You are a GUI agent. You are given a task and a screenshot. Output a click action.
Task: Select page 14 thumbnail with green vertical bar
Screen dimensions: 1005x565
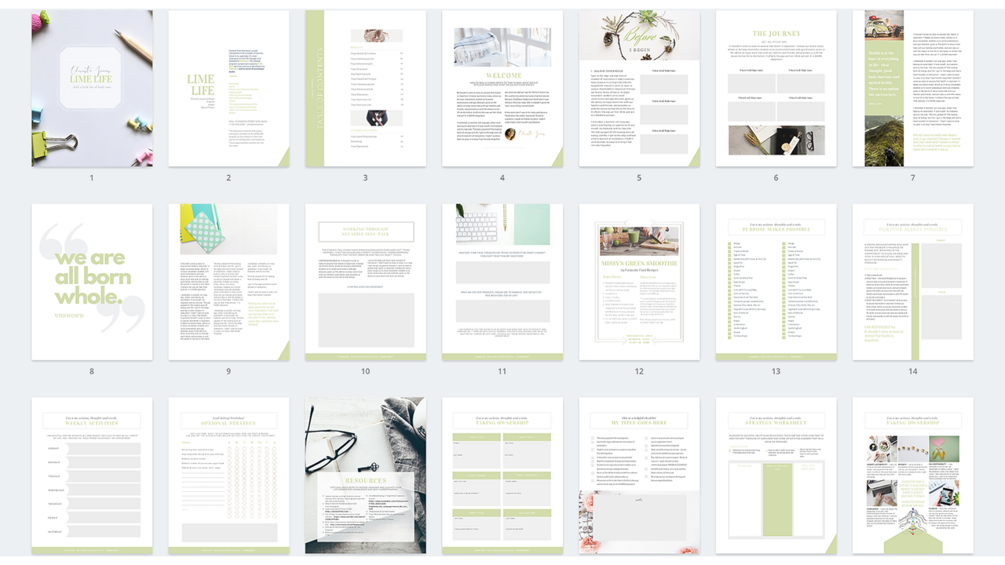click(913, 282)
